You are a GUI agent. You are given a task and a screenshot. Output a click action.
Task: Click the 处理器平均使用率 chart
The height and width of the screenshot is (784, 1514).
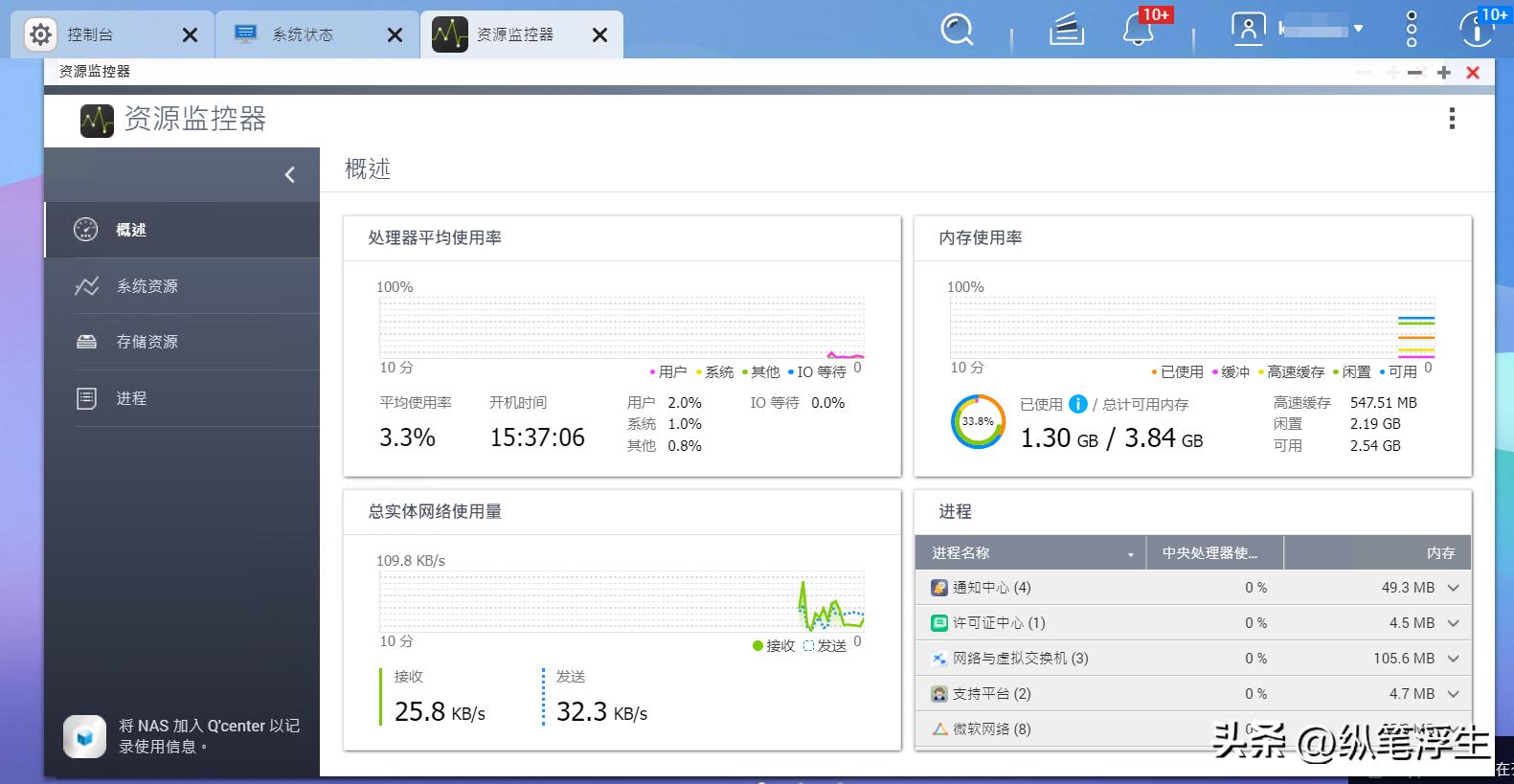tap(621, 327)
